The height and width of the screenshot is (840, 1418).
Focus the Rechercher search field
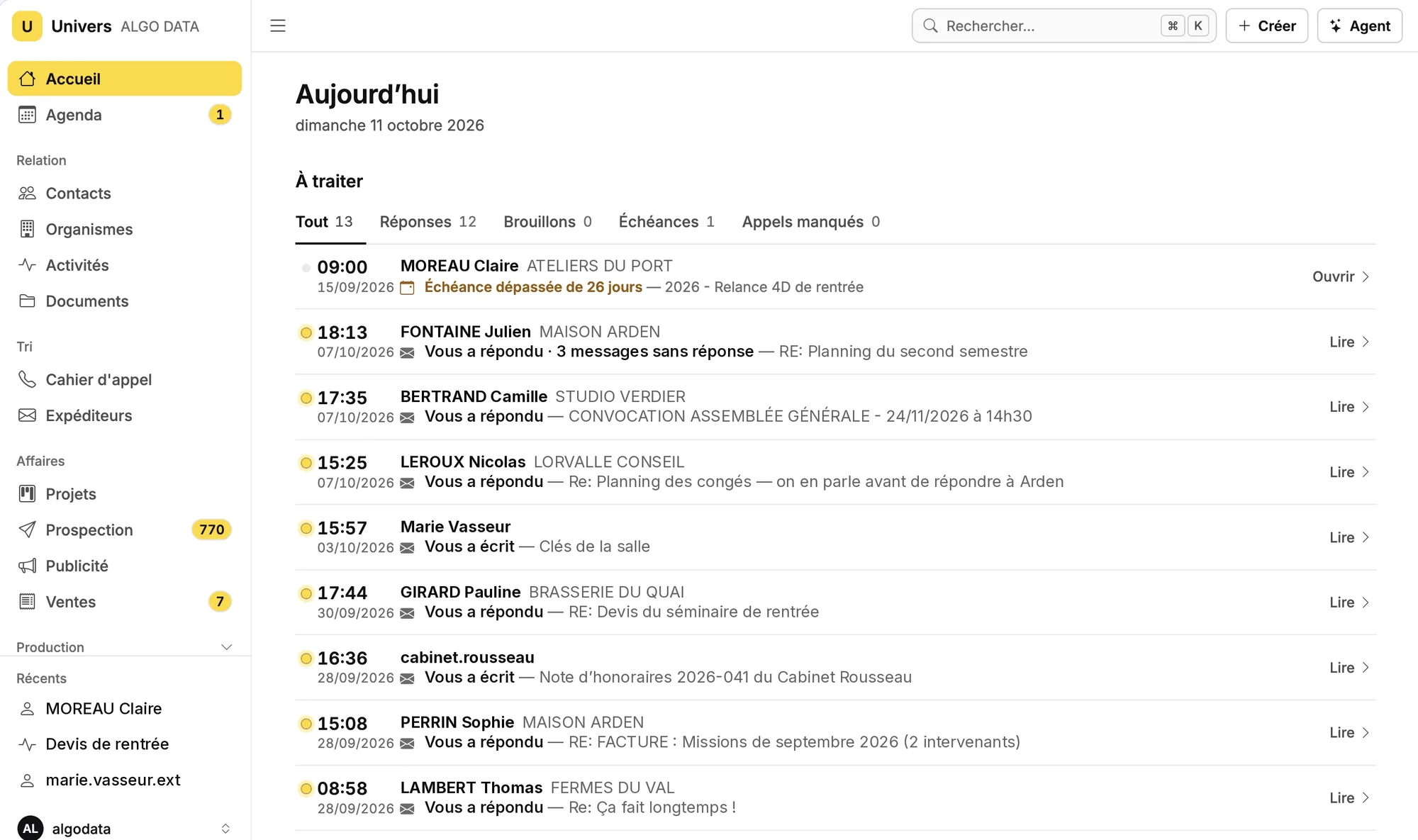tap(1063, 26)
